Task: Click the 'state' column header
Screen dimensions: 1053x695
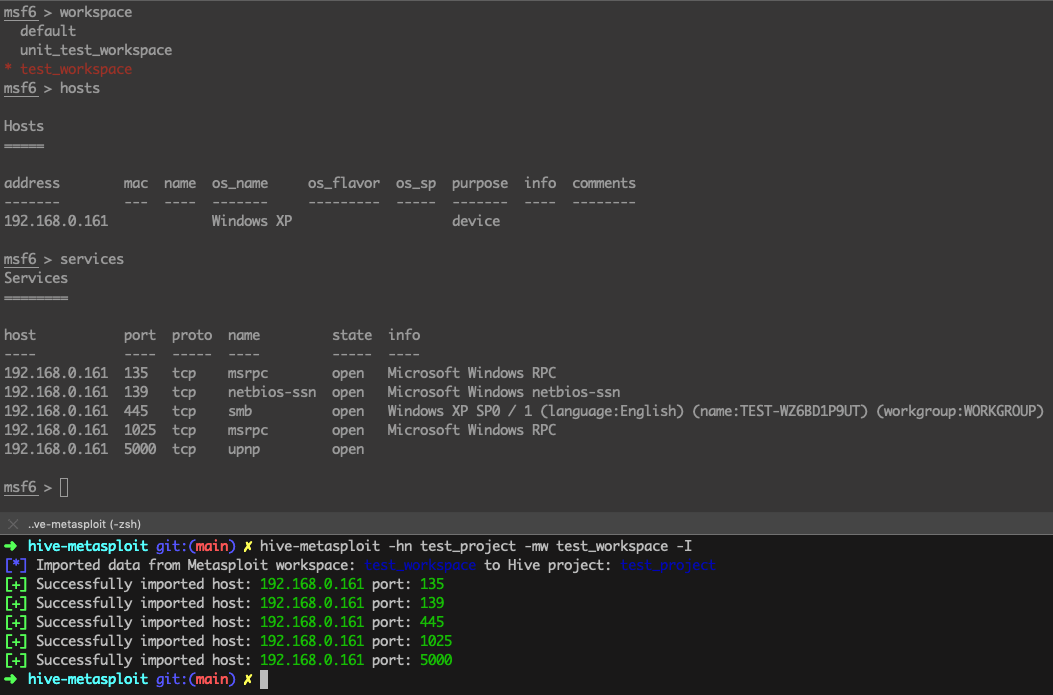Action: [352, 335]
